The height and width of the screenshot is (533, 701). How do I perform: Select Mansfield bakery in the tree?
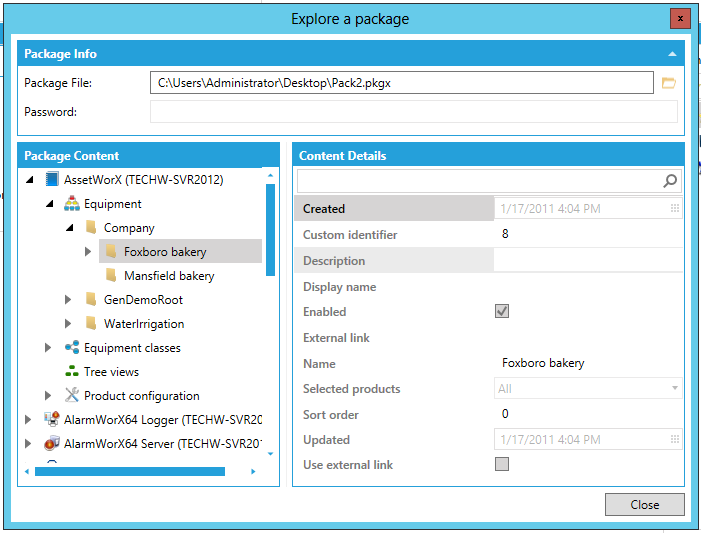pos(168,276)
